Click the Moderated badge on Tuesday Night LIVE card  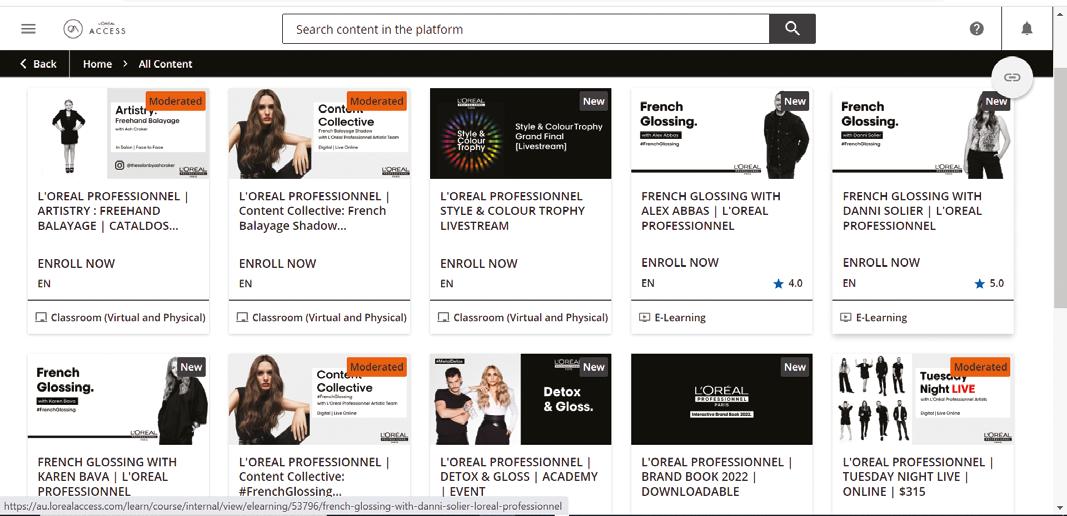(980, 366)
